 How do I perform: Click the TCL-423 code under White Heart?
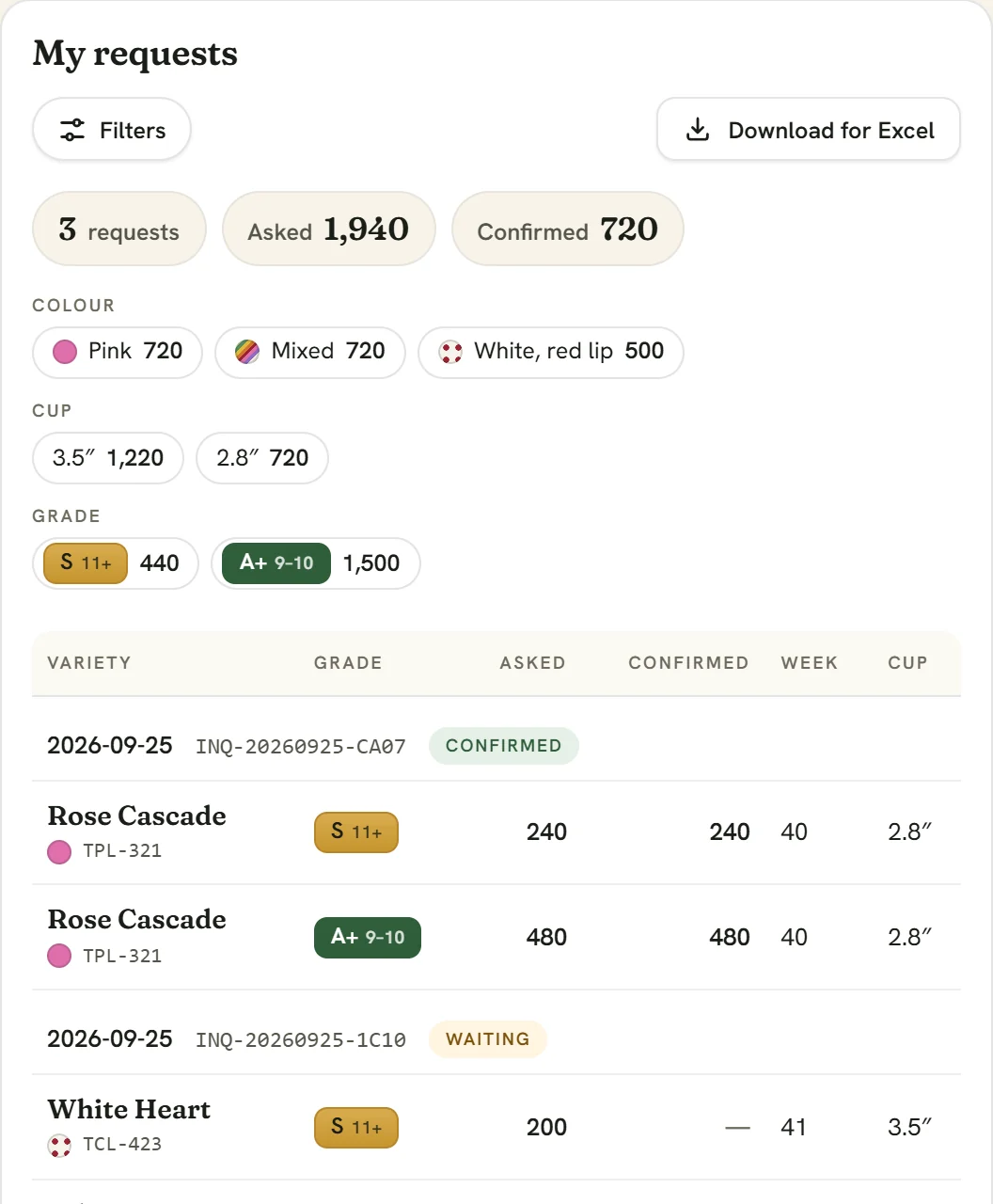(122, 1145)
